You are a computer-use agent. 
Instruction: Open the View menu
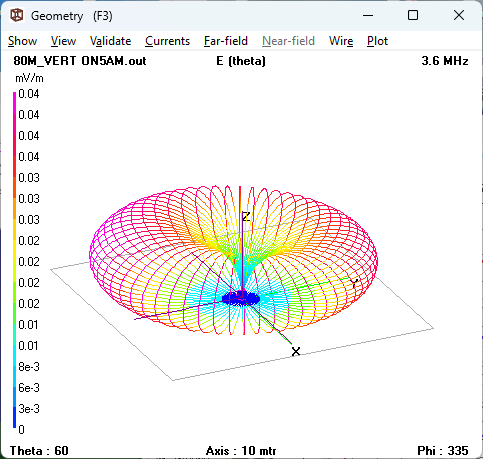click(x=63, y=41)
